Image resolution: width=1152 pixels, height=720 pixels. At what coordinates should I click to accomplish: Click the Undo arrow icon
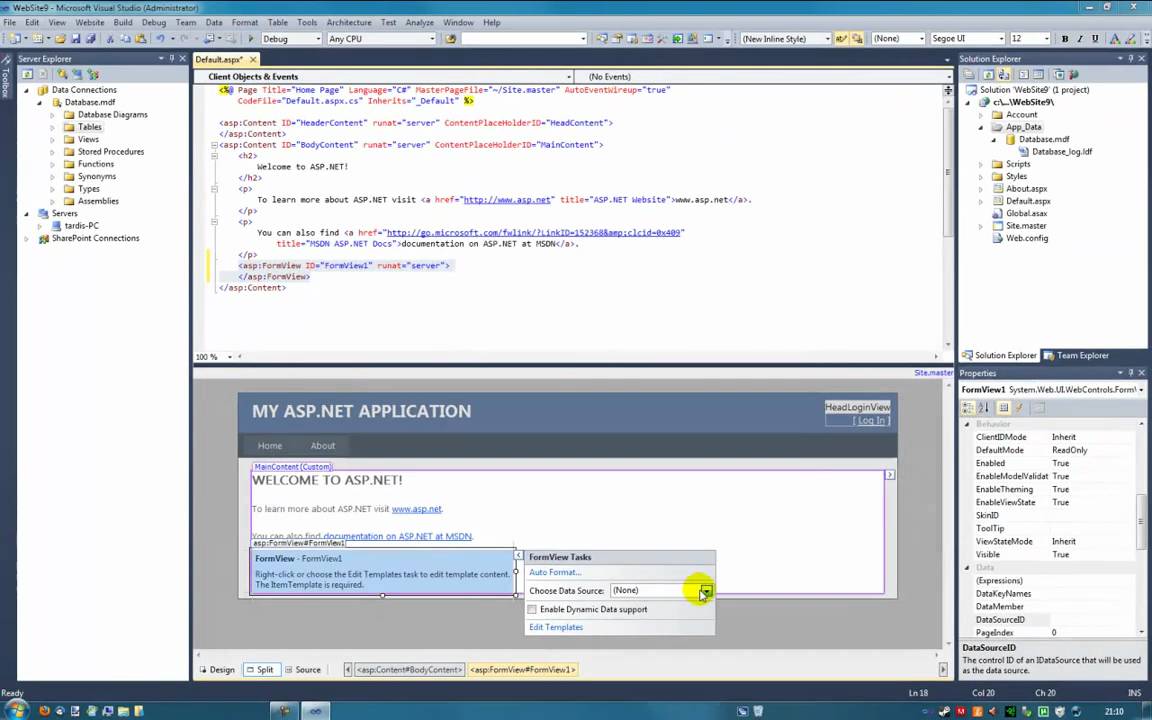pyautogui.click(x=160, y=39)
